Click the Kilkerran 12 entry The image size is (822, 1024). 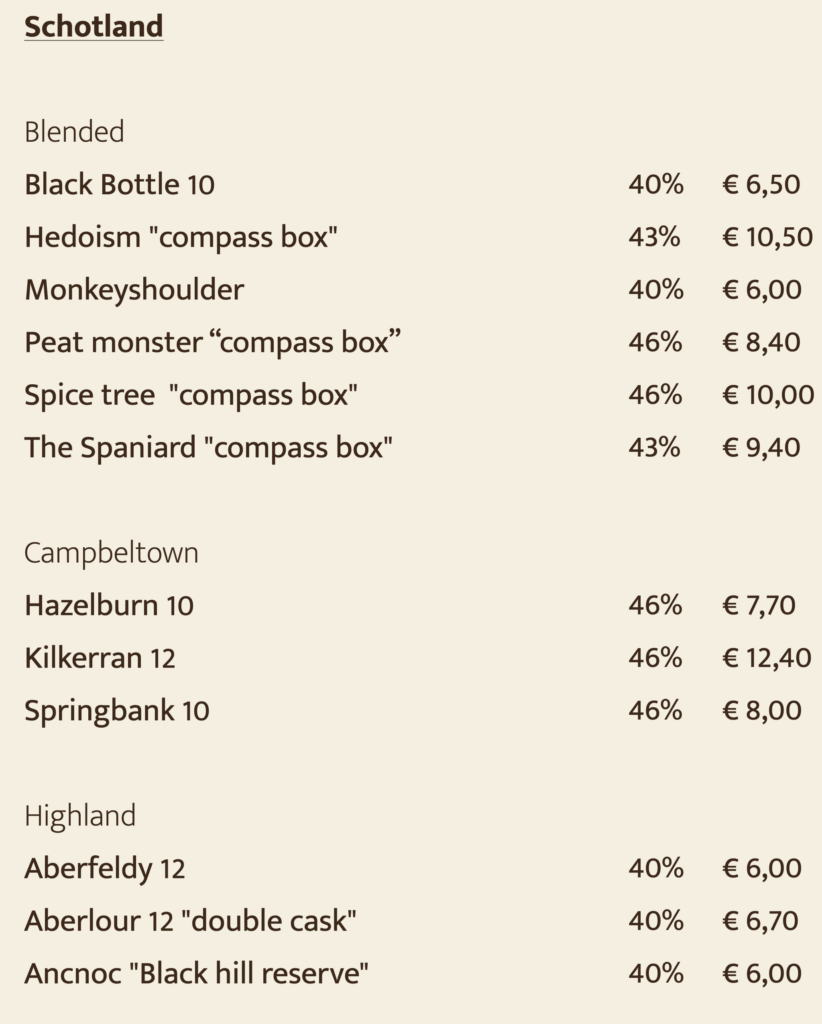pos(100,658)
